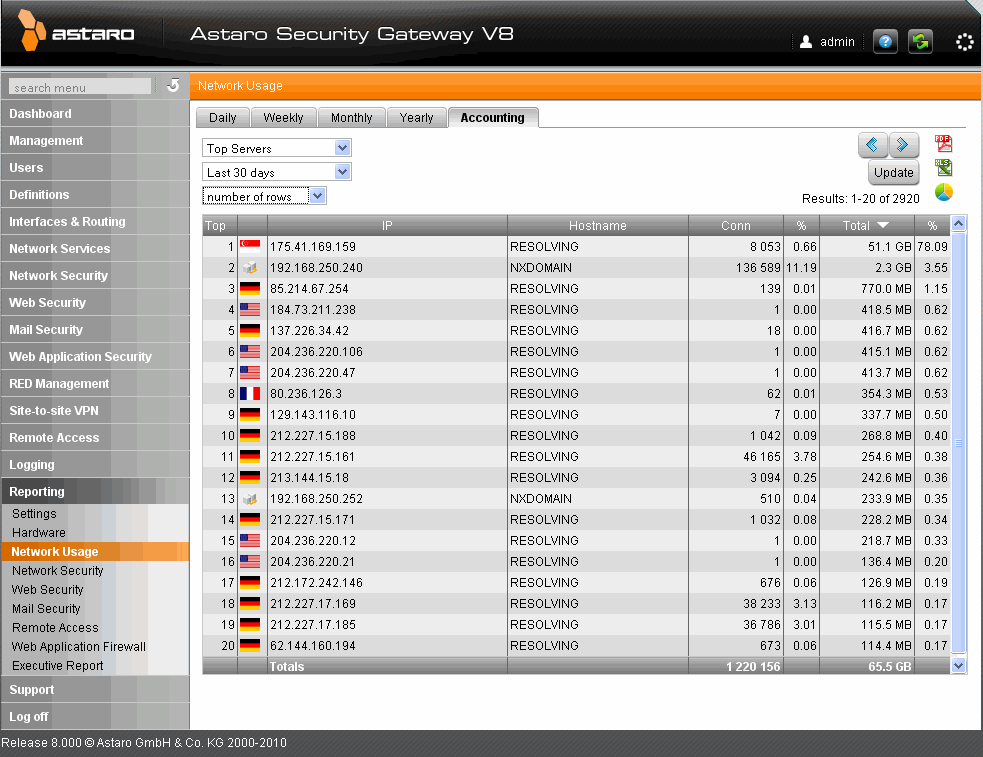This screenshot has width=983, height=757.
Task: Click table scrollbar up arrow
Action: (958, 224)
